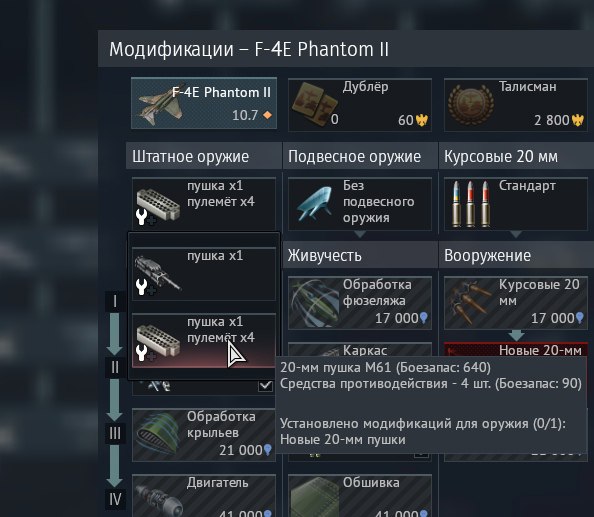This screenshot has height=517, width=594.
Task: Click the tier IV rank marker
Action: tap(115, 499)
